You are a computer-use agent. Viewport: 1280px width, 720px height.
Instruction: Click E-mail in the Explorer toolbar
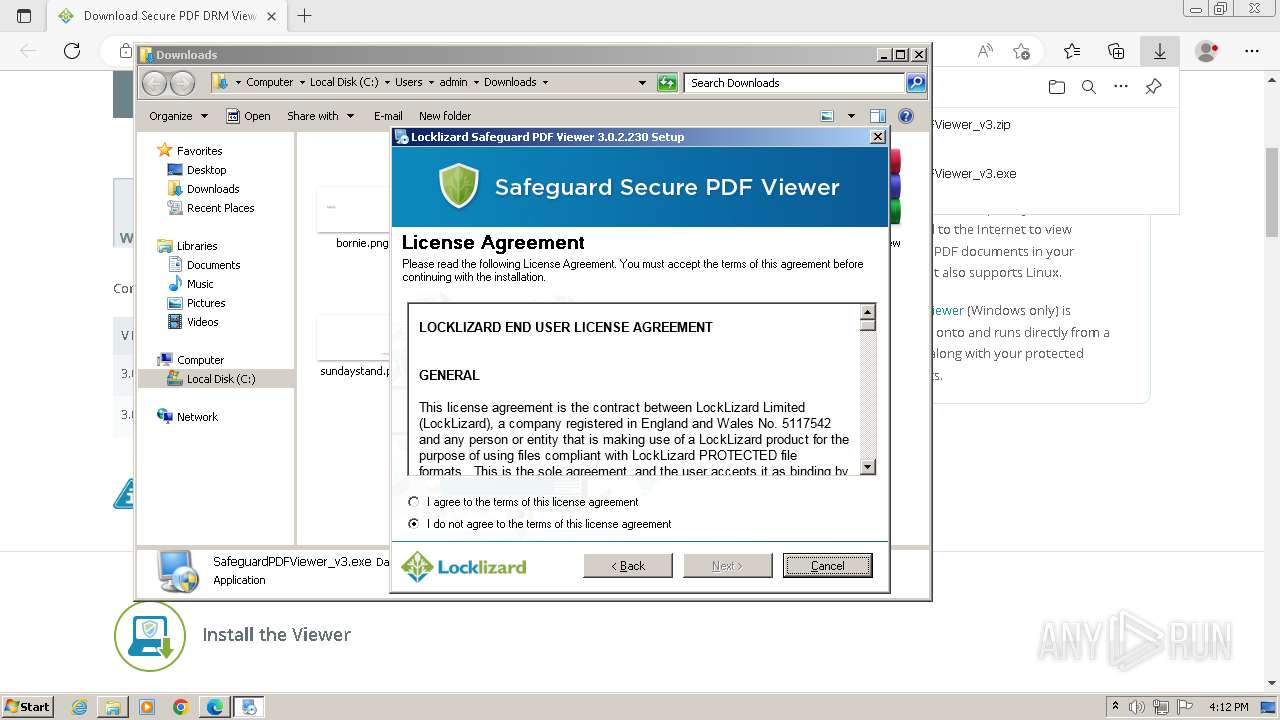388,116
